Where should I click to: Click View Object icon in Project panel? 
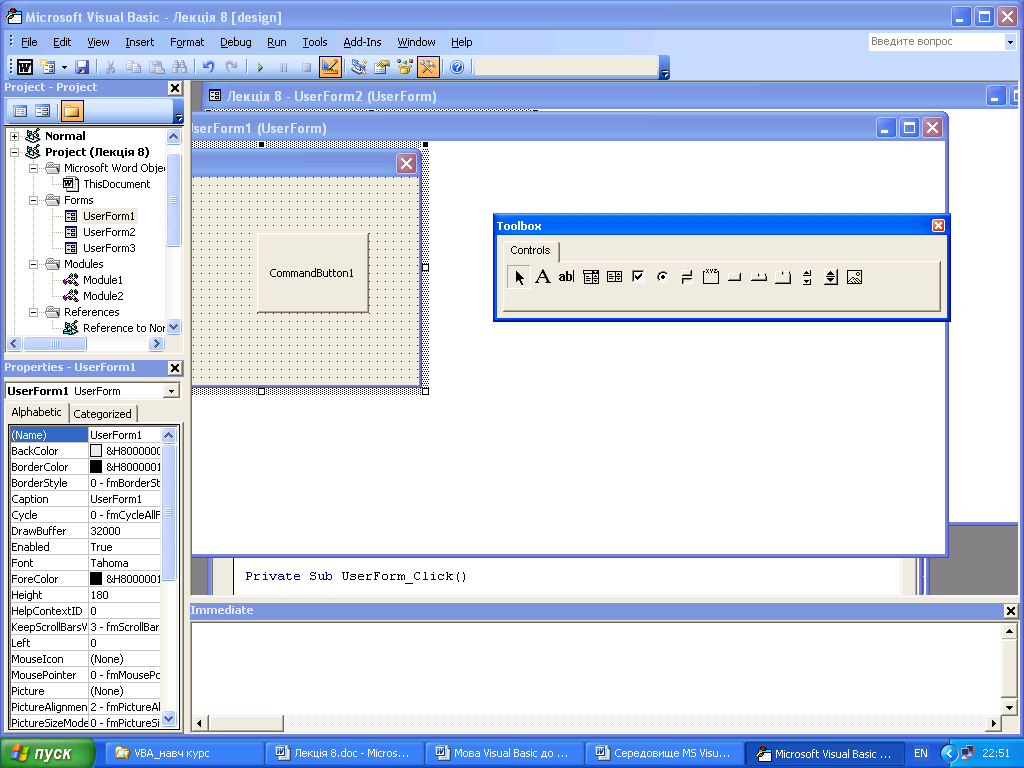click(42, 111)
